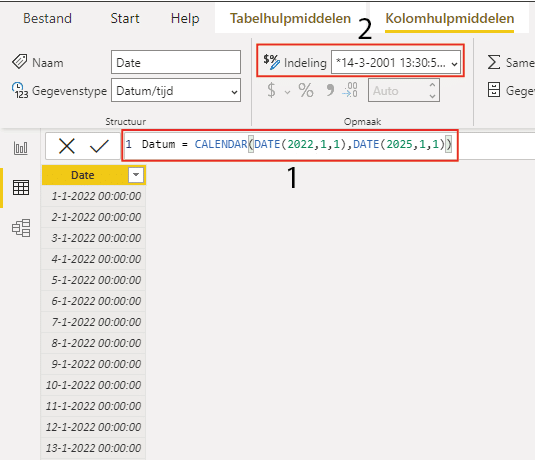Select the Date column header

pos(94,175)
